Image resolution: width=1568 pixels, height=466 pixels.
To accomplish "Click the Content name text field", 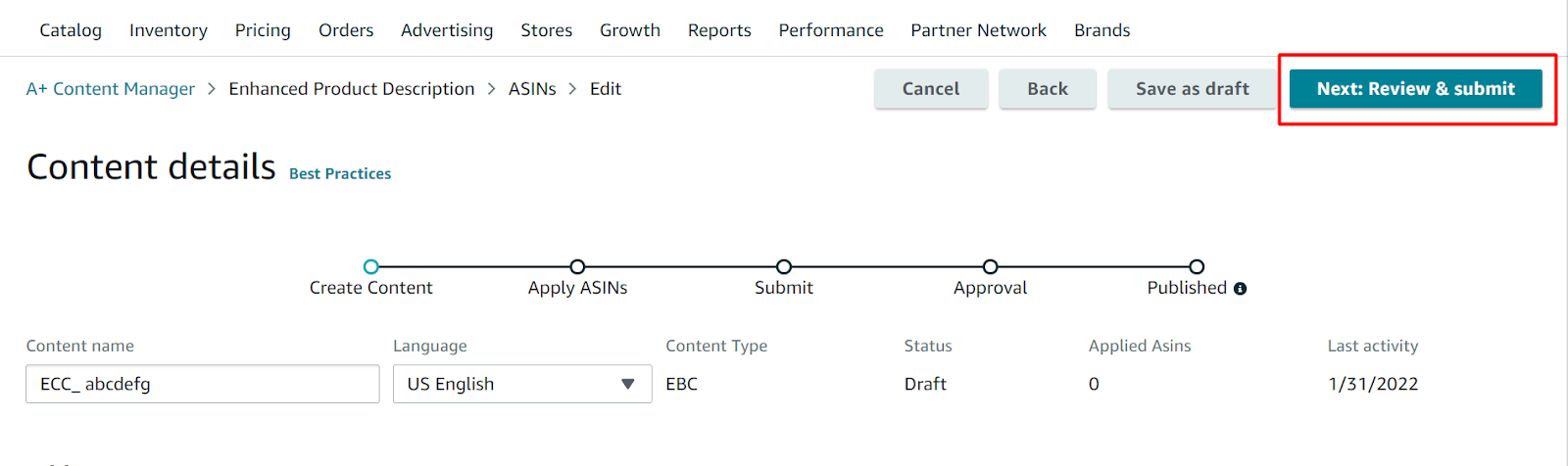I will (x=202, y=384).
